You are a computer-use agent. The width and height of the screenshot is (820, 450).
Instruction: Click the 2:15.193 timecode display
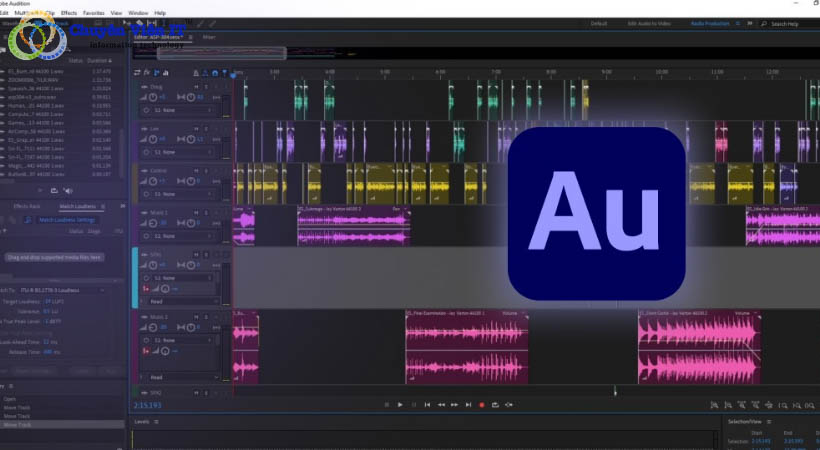pyautogui.click(x=147, y=405)
